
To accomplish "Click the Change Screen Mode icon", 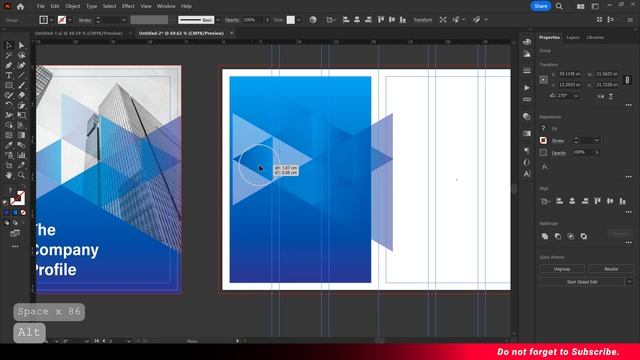I will pyautogui.click(x=15, y=233).
